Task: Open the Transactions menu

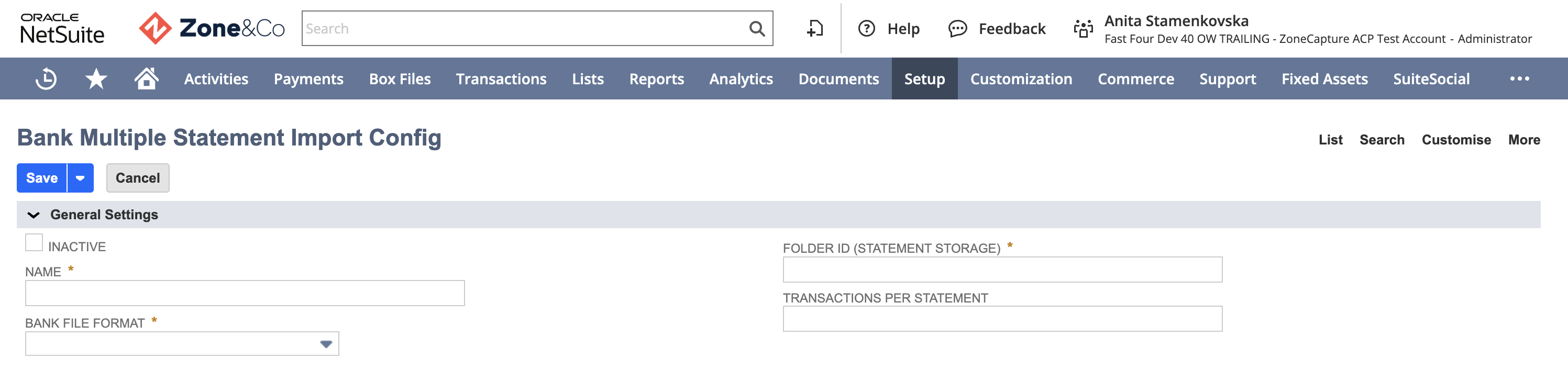Action: (501, 79)
